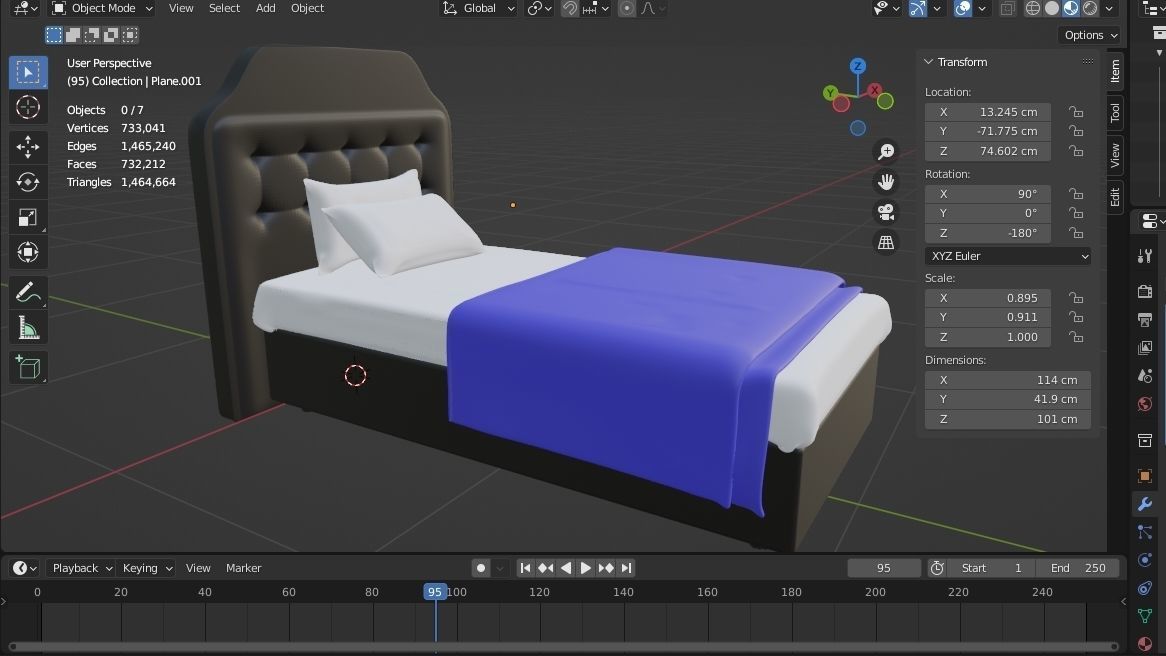1166x656 pixels.
Task: Toggle proportional editing in header
Action: click(x=627, y=8)
